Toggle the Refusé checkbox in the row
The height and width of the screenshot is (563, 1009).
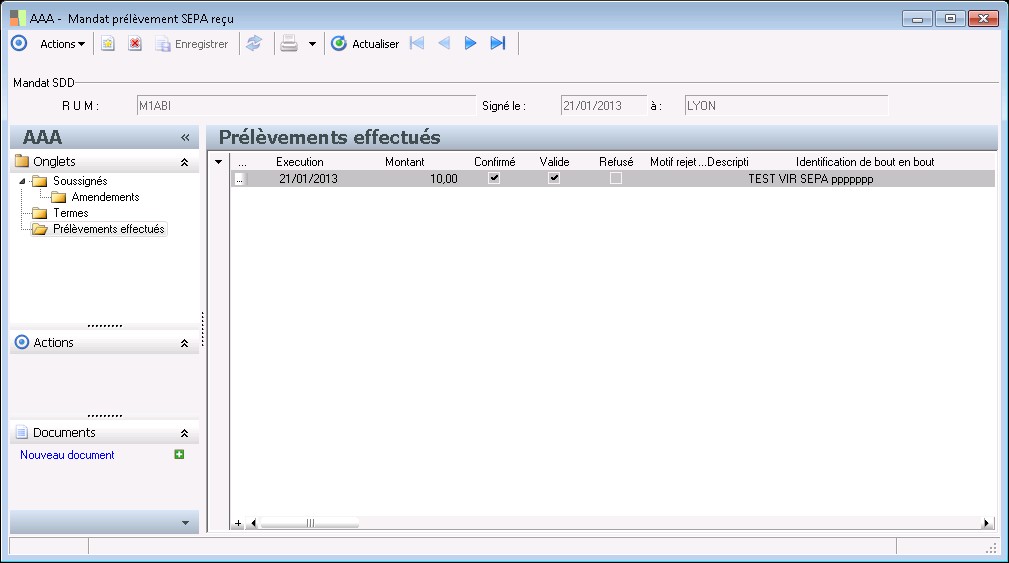click(x=616, y=178)
